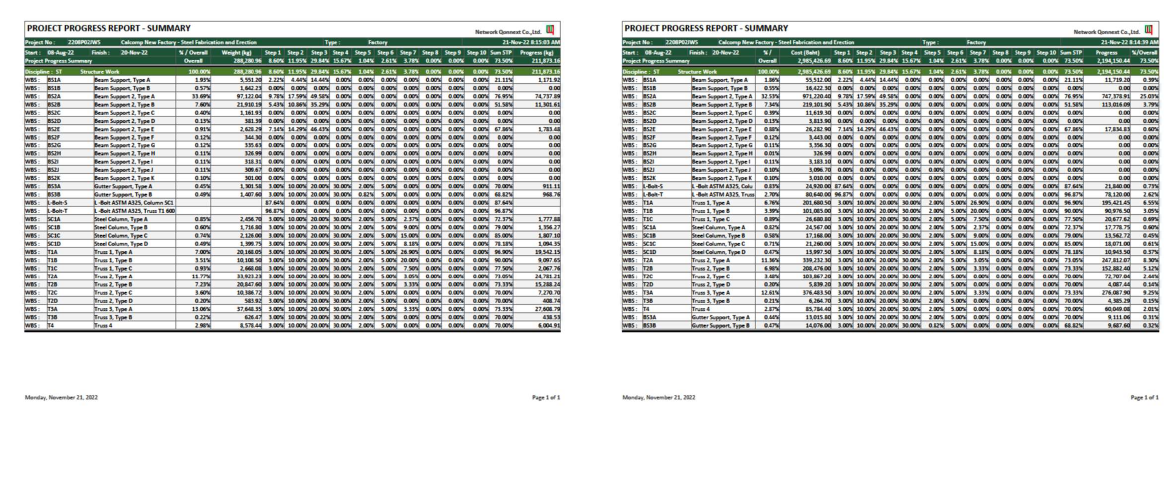Select BS1A weight value '5,551.20'
1176x489 pixels.
250,79
